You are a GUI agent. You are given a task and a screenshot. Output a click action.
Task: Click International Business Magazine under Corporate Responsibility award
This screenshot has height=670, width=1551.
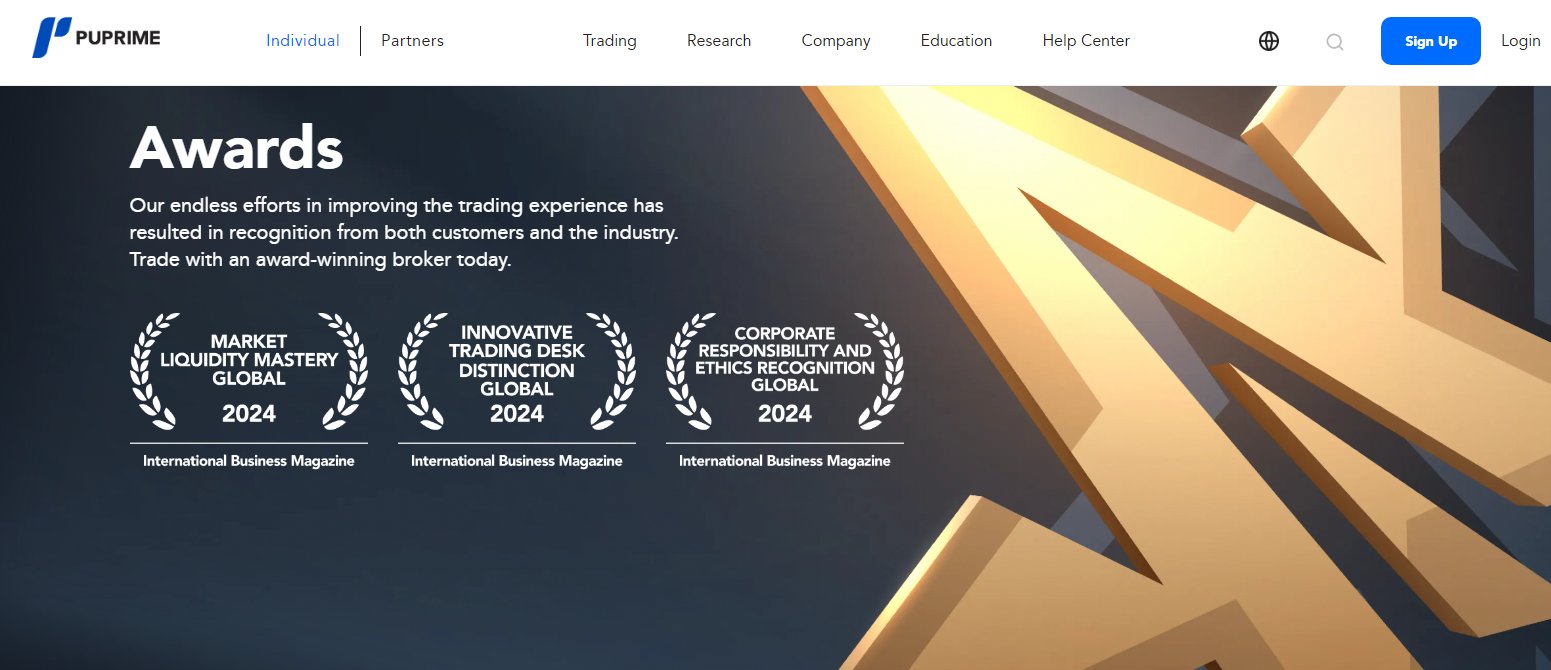[785, 461]
